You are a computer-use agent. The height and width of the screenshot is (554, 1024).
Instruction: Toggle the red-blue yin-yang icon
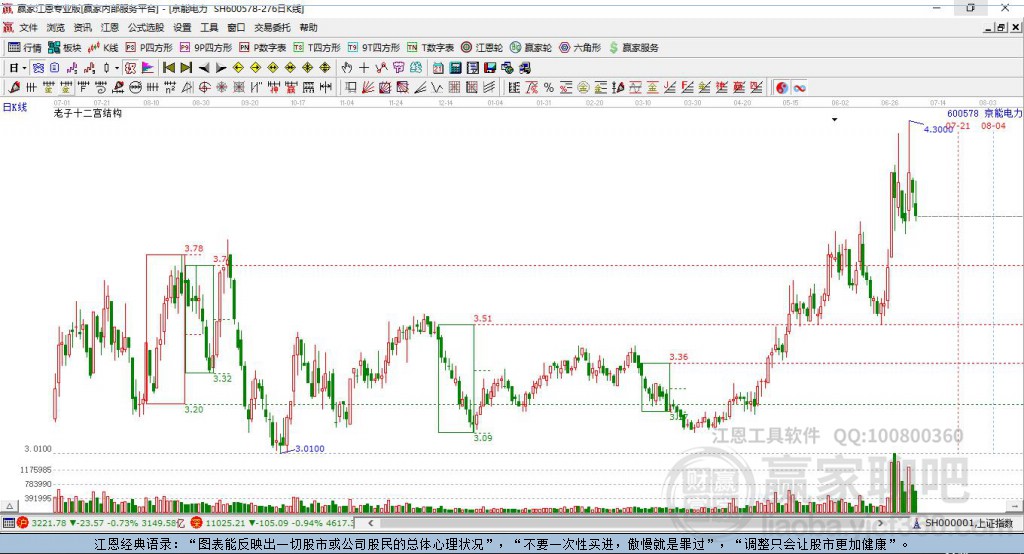pos(782,88)
